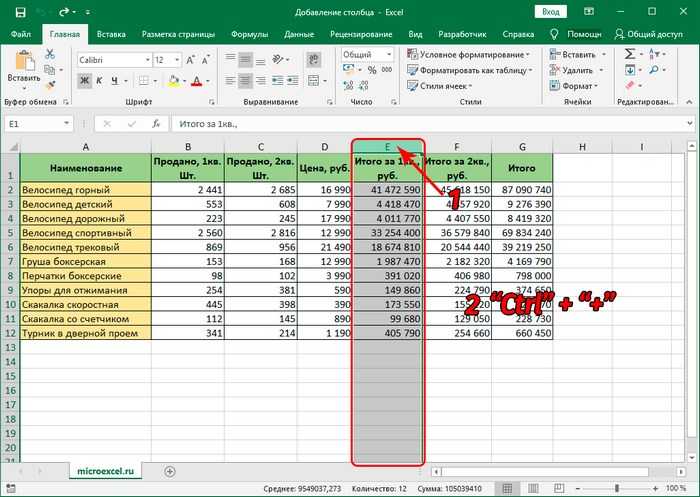Toggle Align Left horizontal alignment

(230, 81)
